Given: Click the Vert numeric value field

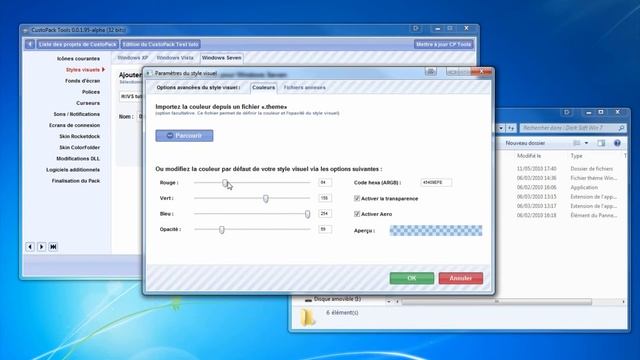Looking at the screenshot, I should (x=325, y=198).
